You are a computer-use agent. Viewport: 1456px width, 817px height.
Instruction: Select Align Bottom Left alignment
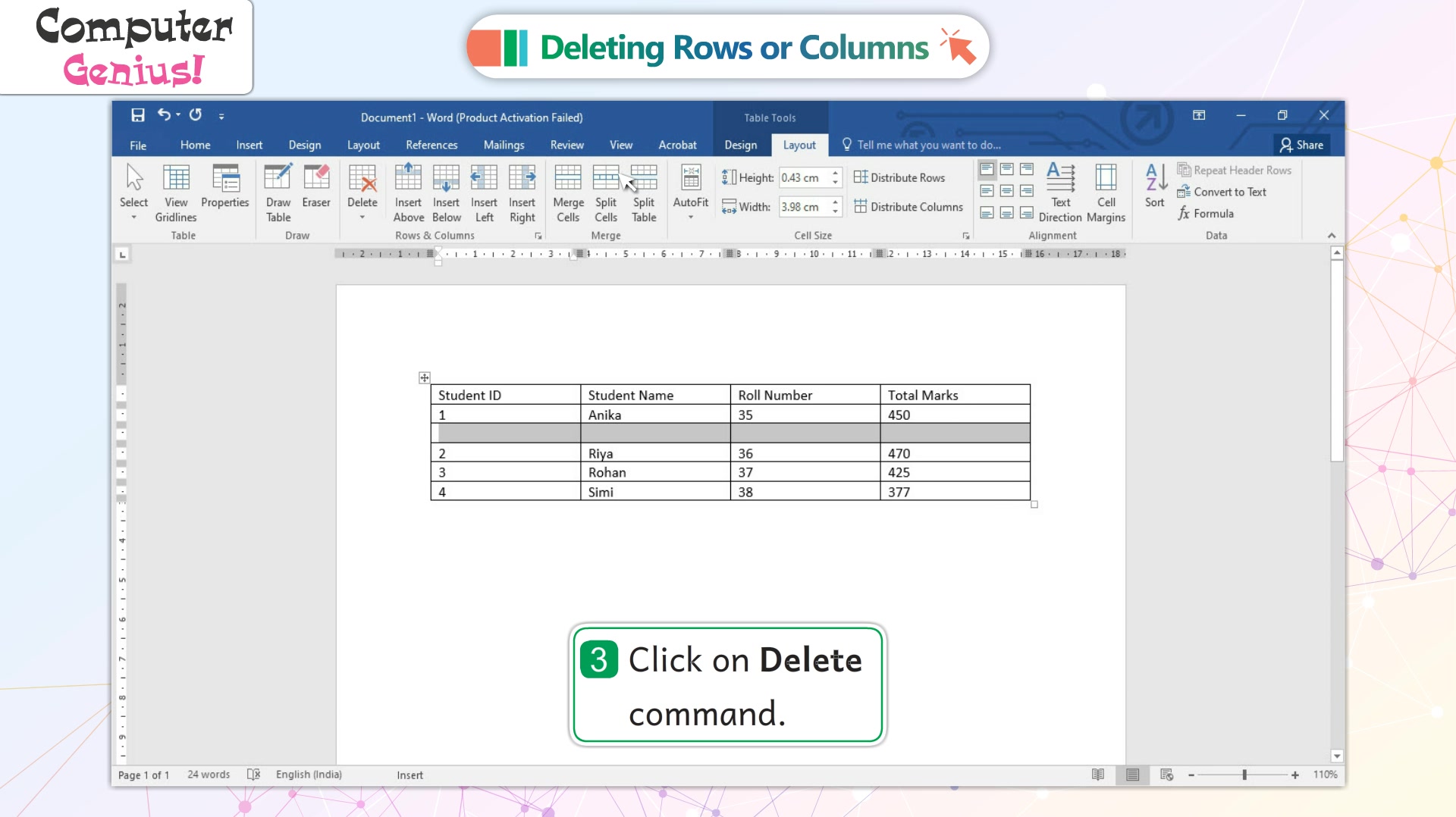pyautogui.click(x=987, y=213)
